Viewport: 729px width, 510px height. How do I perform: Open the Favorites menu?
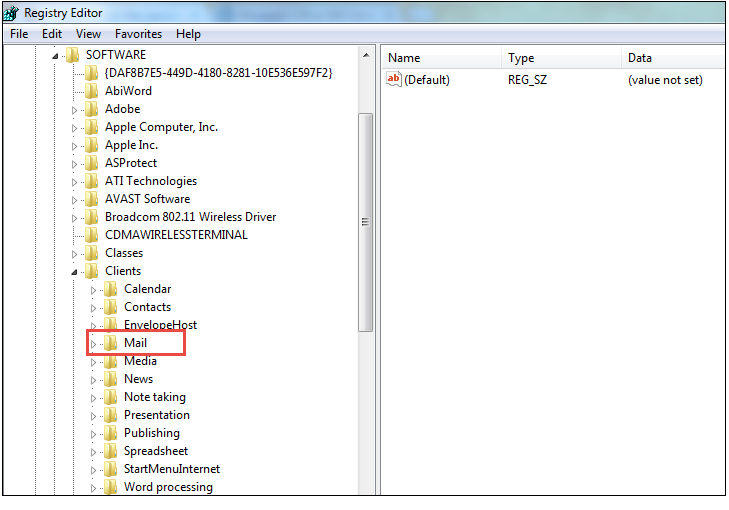coord(138,34)
